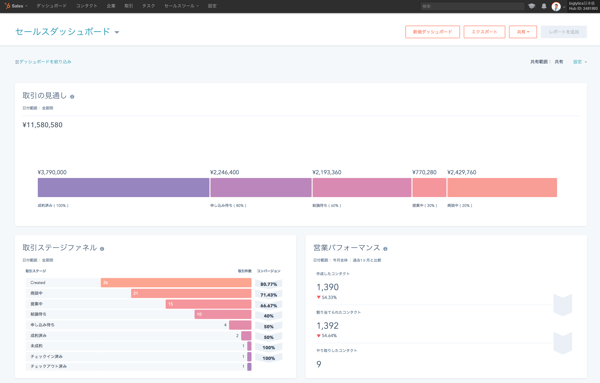
Task: Click the チェックアウト済み funnel row label
Action: pyautogui.click(x=49, y=366)
